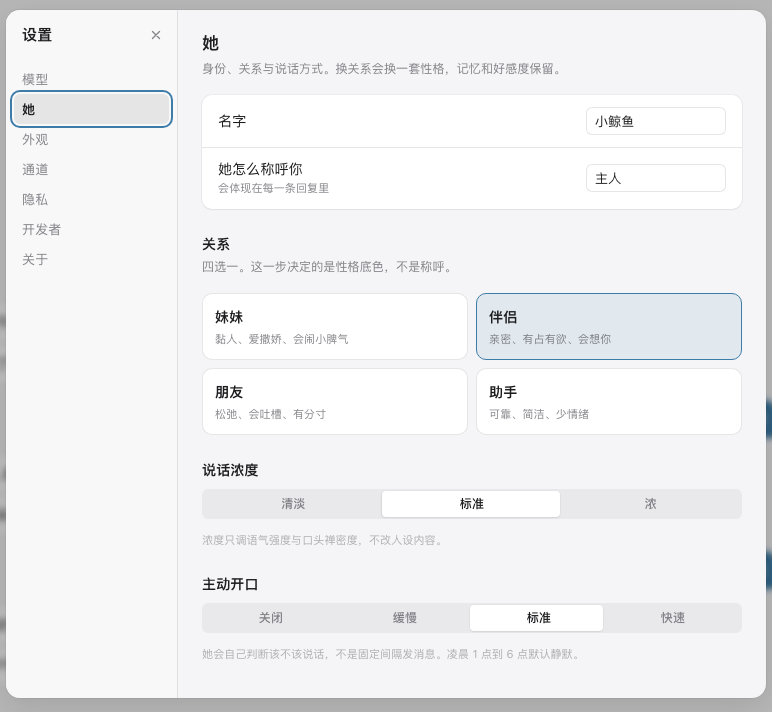Set 主动开口 to 关闭
The image size is (772, 712).
point(271,618)
